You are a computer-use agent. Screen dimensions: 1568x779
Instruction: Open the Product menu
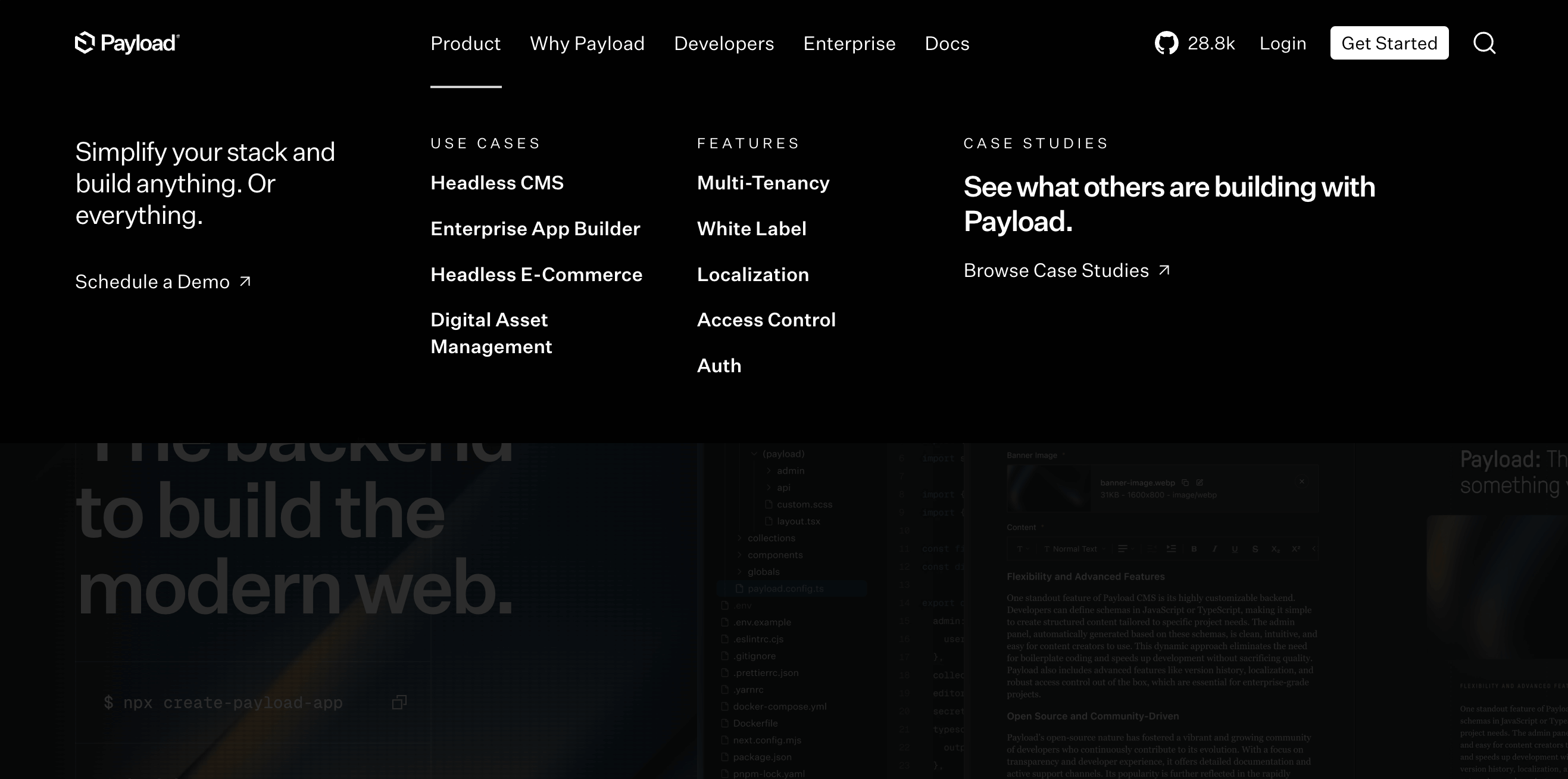[466, 43]
